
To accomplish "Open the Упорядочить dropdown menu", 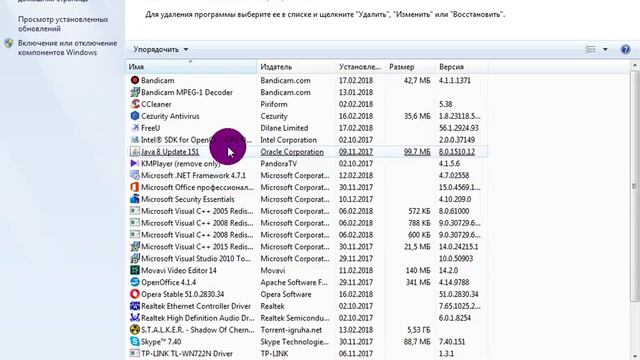I will (161, 49).
